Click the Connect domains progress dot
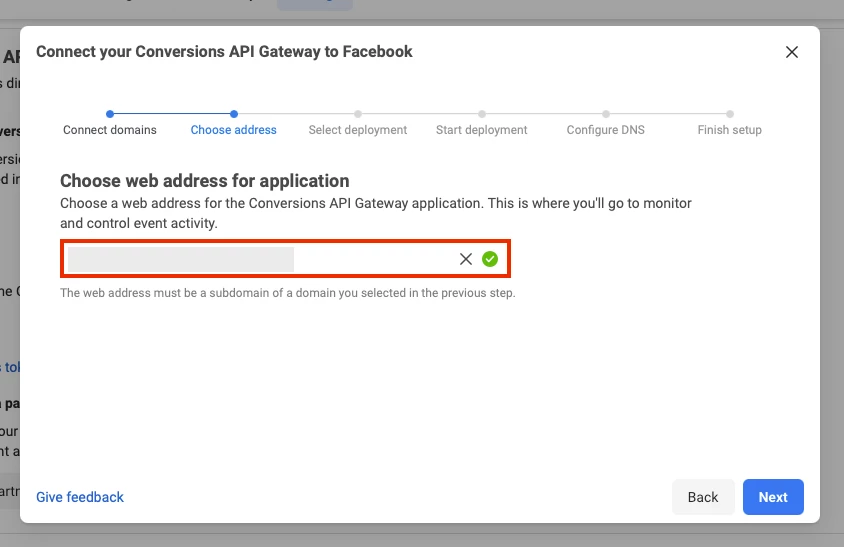The image size is (844, 547). tap(110, 114)
